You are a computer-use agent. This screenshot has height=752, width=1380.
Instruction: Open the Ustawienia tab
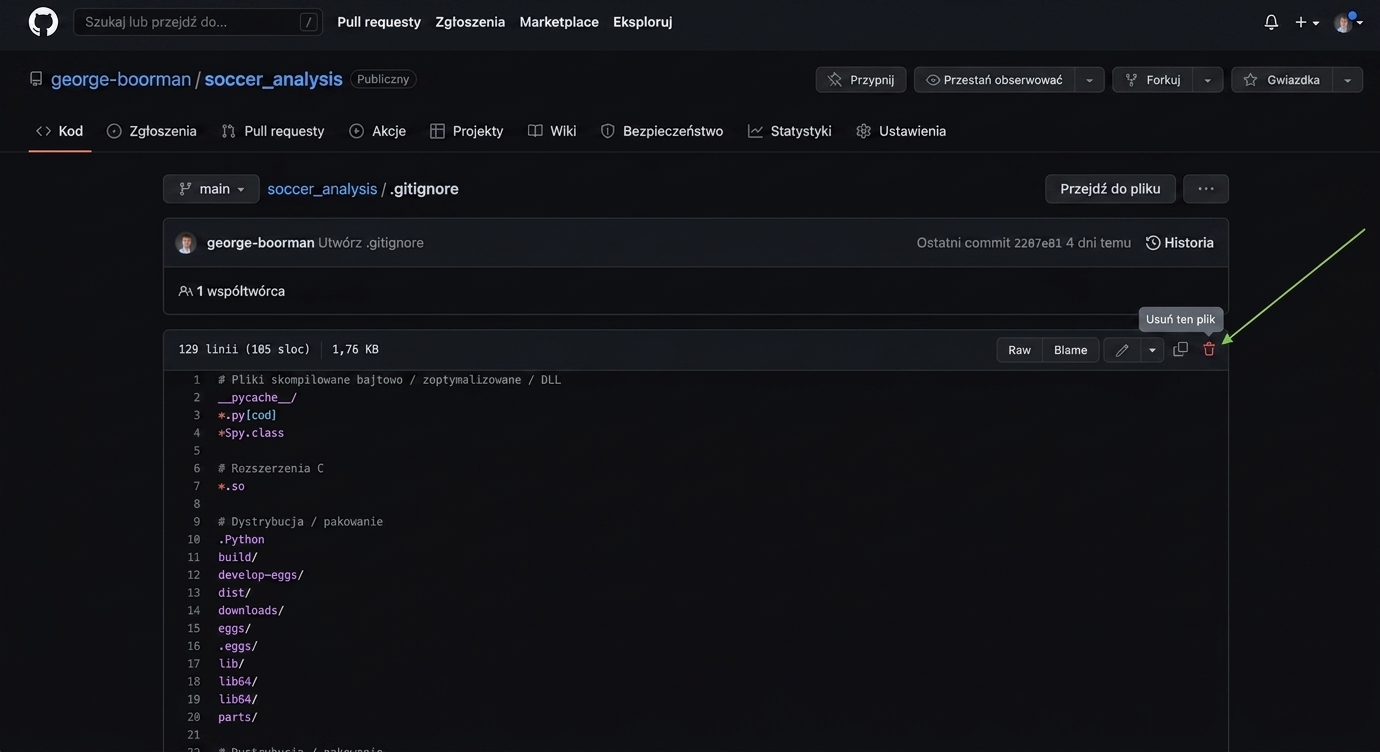pyautogui.click(x=901, y=131)
